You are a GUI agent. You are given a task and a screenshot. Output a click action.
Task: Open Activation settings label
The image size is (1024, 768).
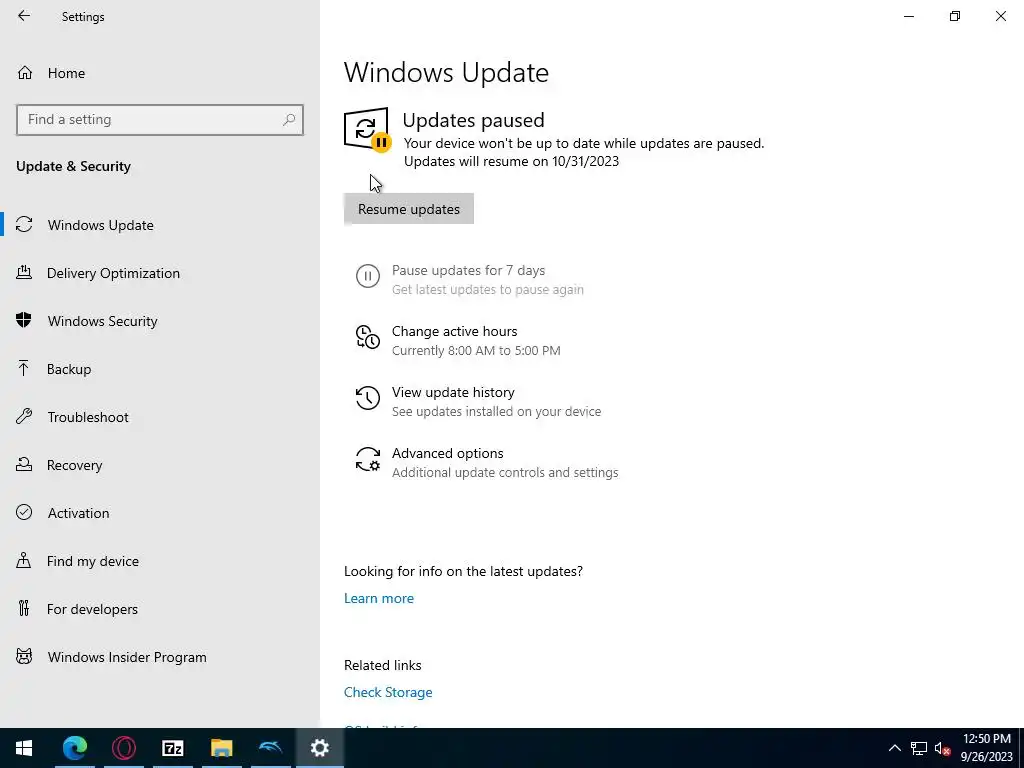[78, 513]
